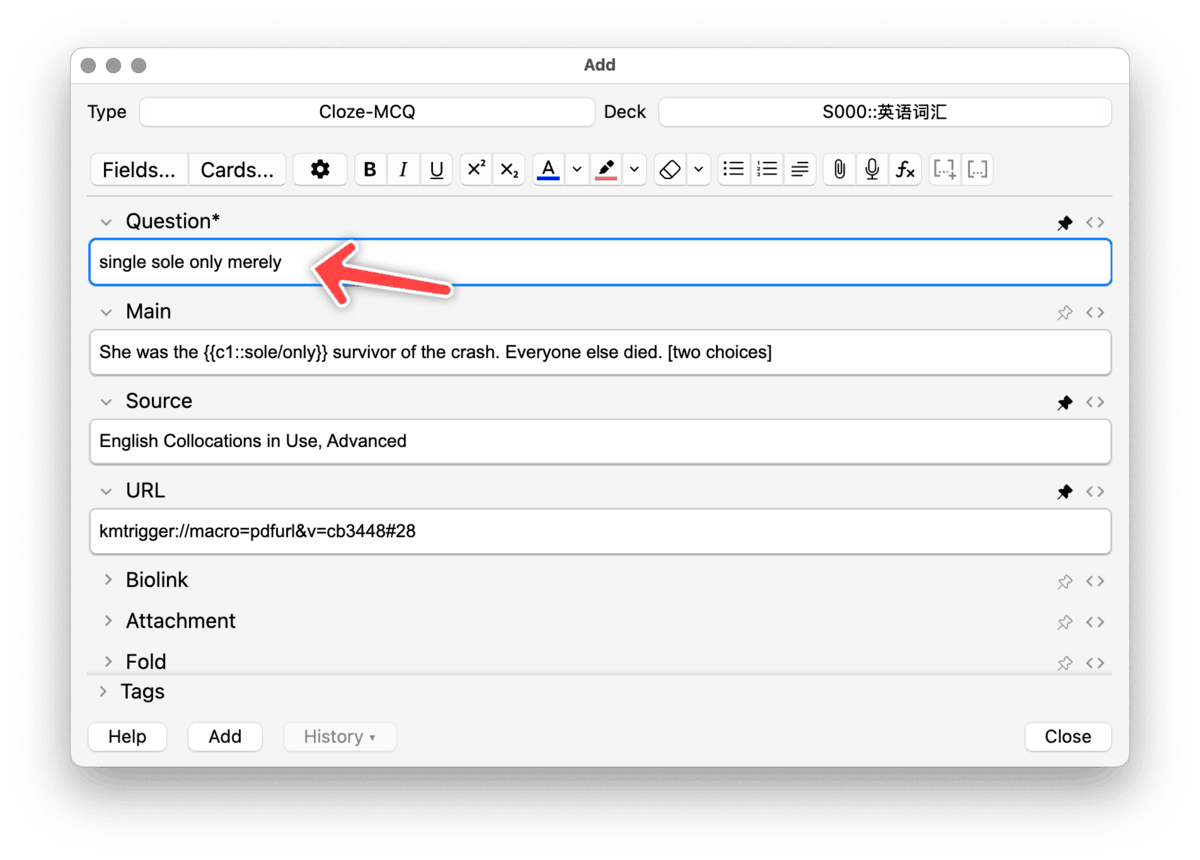Image resolution: width=1200 pixels, height=860 pixels.
Task: Open the equations fx menu icon
Action: 905,170
